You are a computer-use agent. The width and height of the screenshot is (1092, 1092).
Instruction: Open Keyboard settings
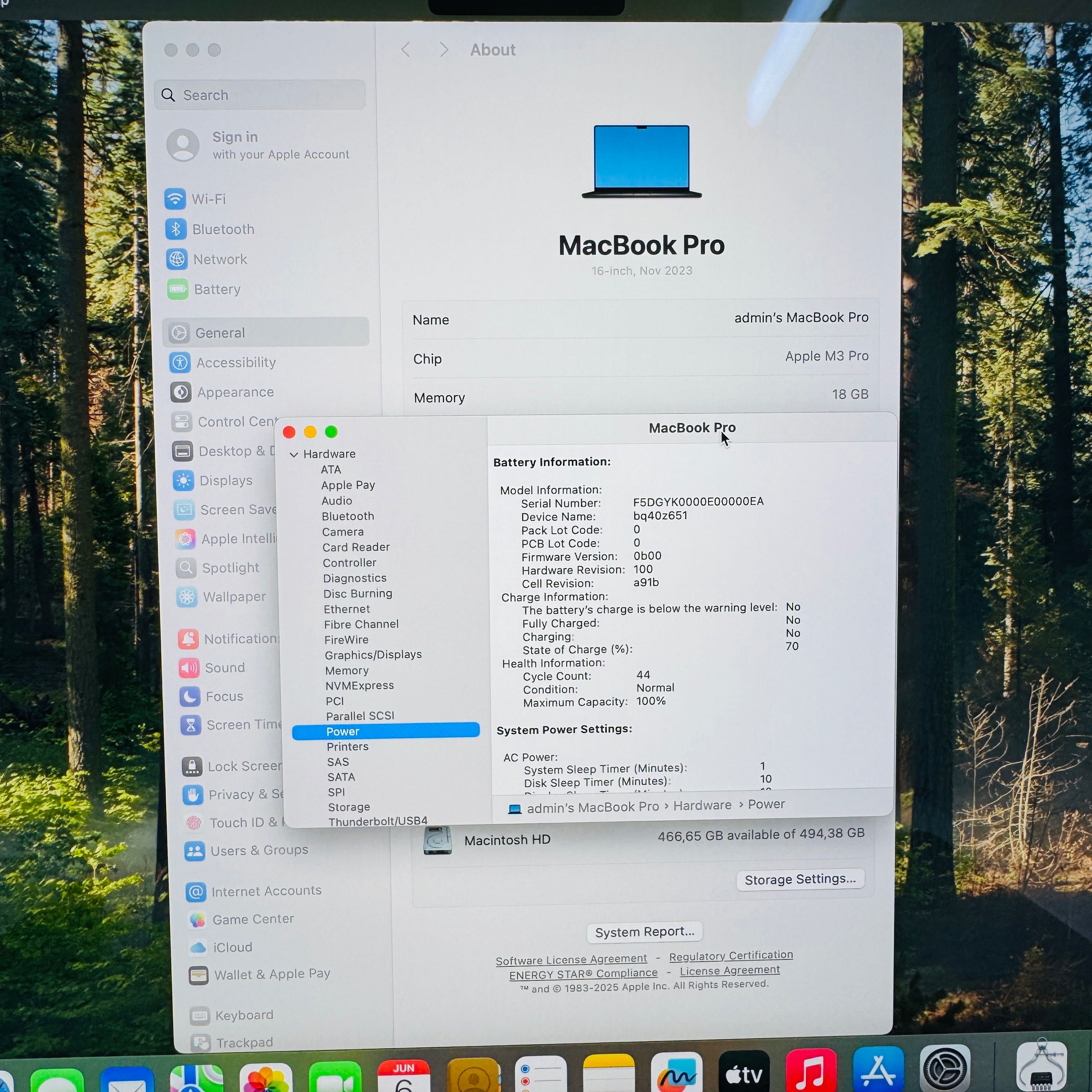click(x=232, y=1015)
